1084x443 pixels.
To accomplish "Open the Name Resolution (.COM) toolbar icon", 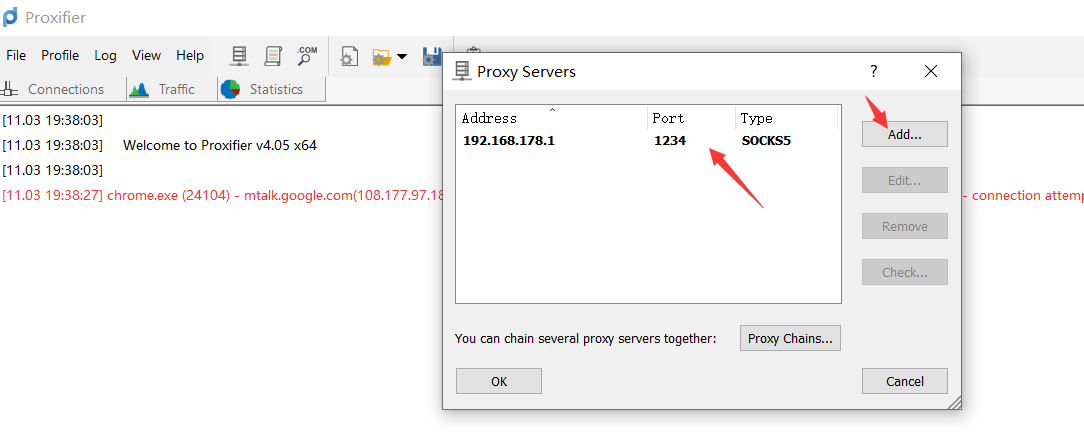I will (x=307, y=56).
